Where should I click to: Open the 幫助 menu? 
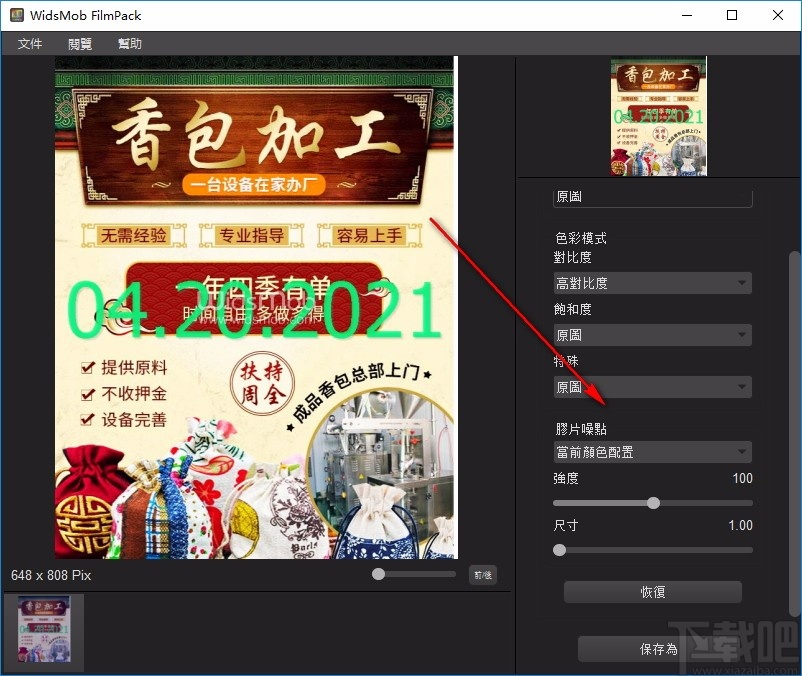tap(129, 43)
